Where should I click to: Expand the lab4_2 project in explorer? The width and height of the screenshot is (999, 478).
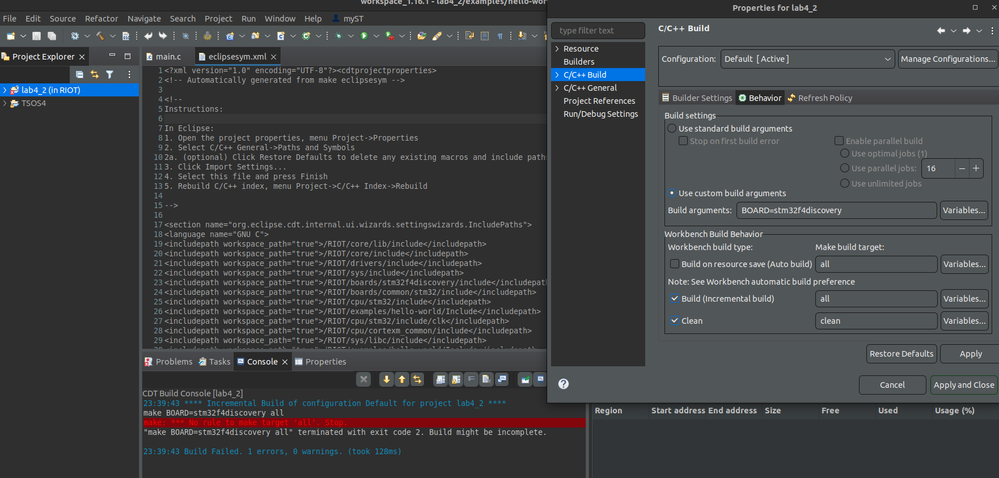click(x=5, y=90)
